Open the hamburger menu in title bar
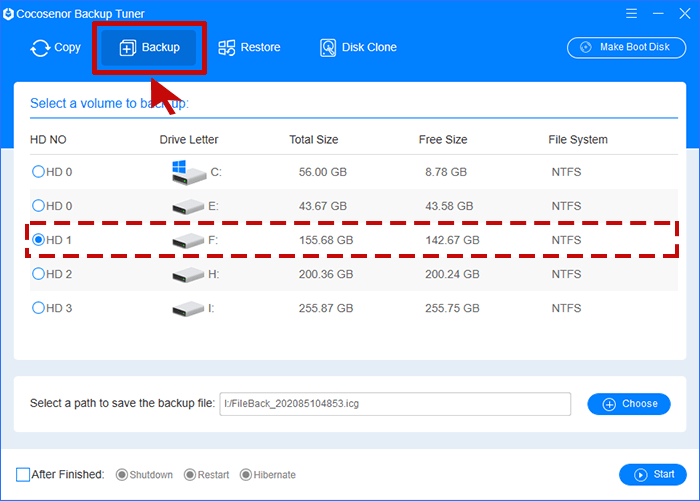Screen dimensions: 700x501 [631, 14]
